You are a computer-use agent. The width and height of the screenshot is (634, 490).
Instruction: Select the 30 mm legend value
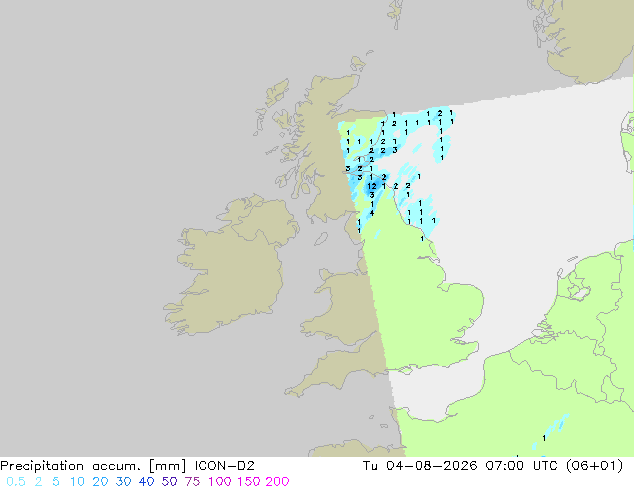tap(123, 482)
